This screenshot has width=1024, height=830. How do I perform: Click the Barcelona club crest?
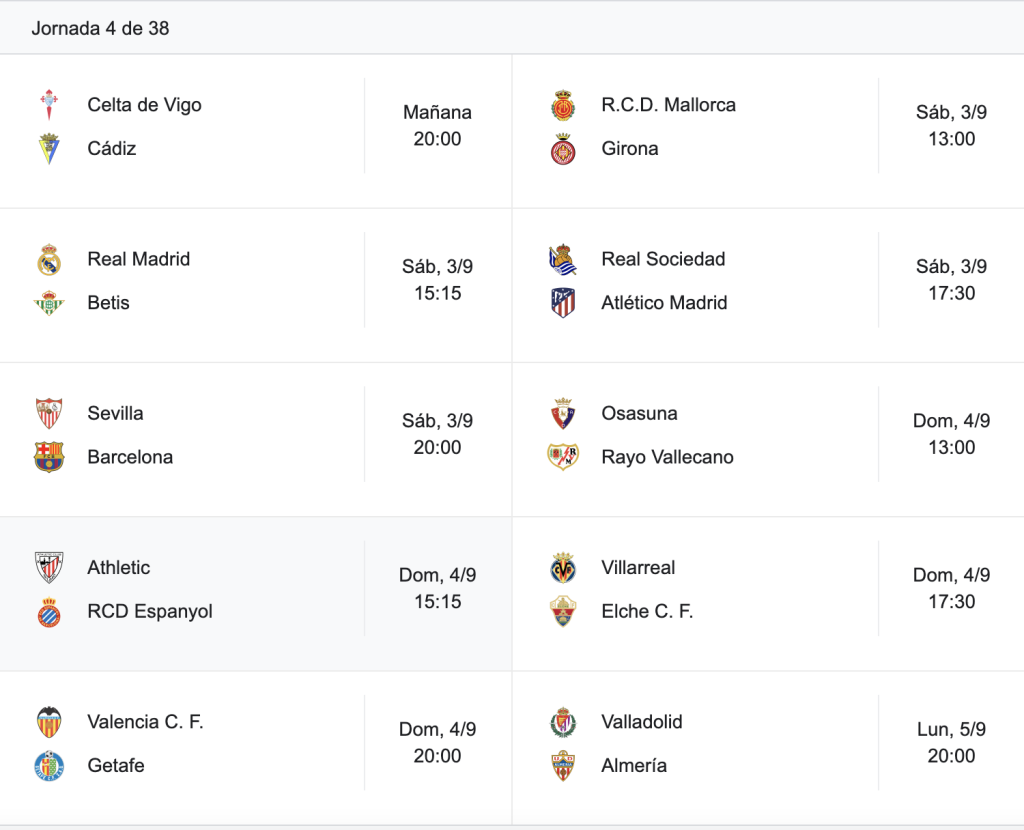[x=49, y=457]
